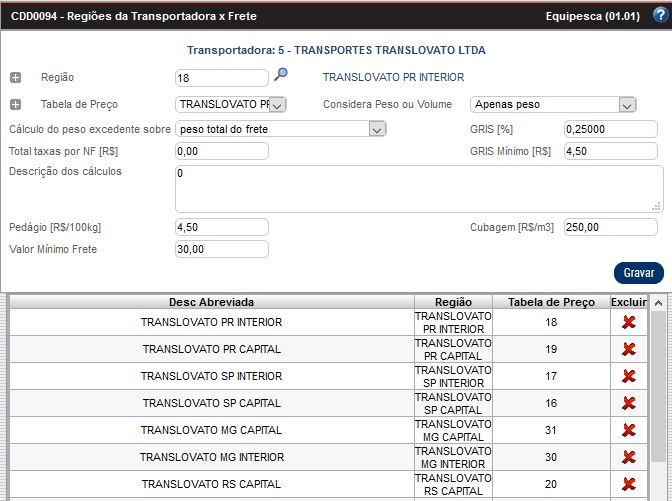672x501 pixels.
Task: Click price table value 30
Action: point(551,457)
